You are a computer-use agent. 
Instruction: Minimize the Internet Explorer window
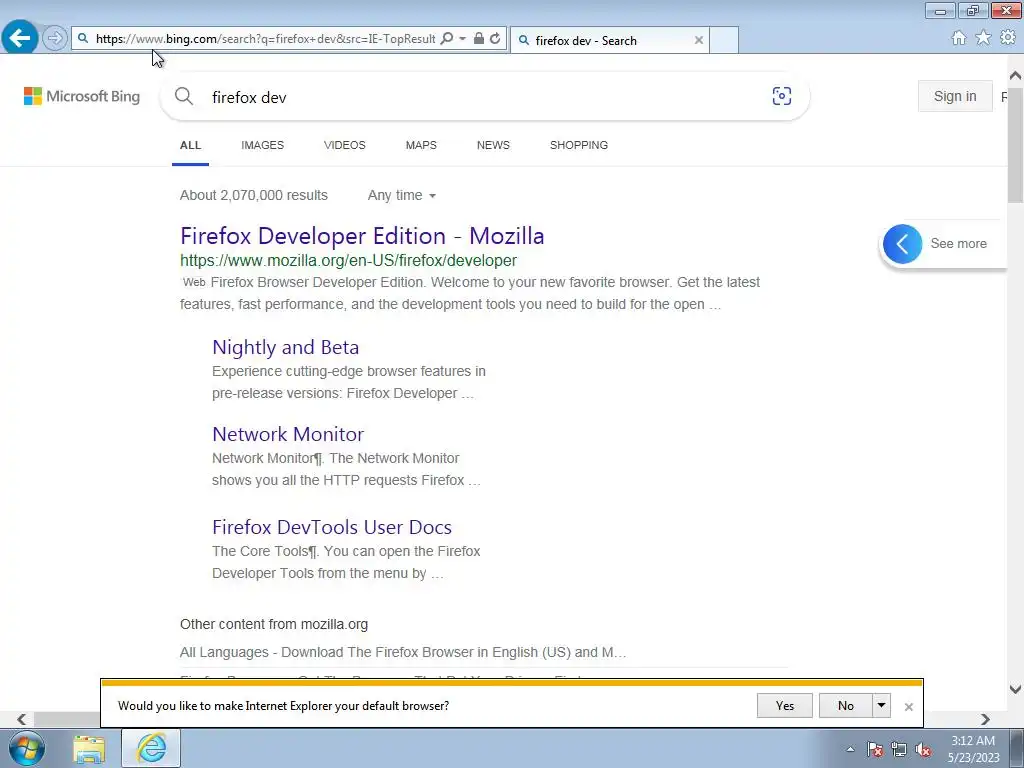pyautogui.click(x=940, y=10)
